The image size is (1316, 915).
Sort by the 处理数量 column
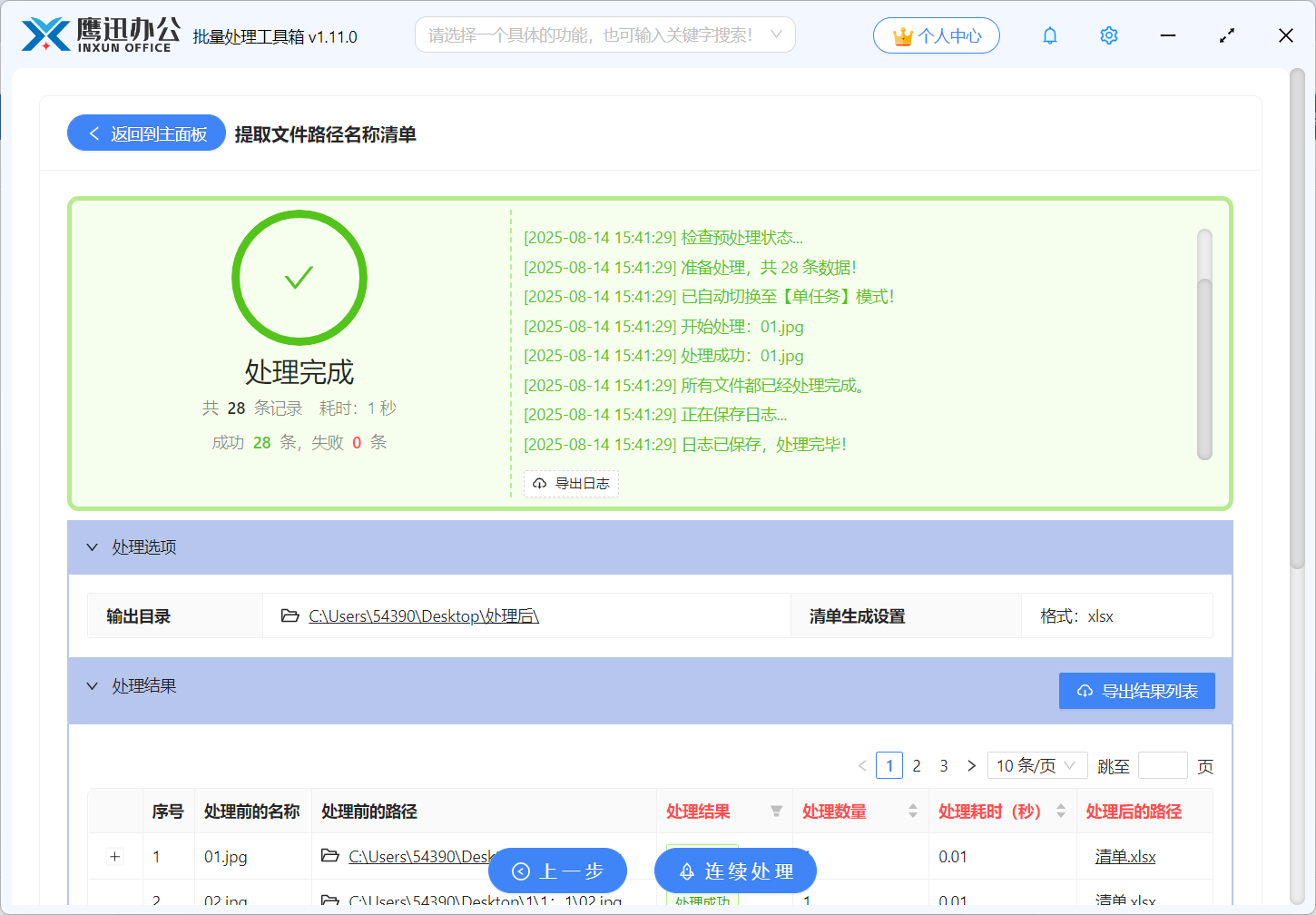[913, 811]
